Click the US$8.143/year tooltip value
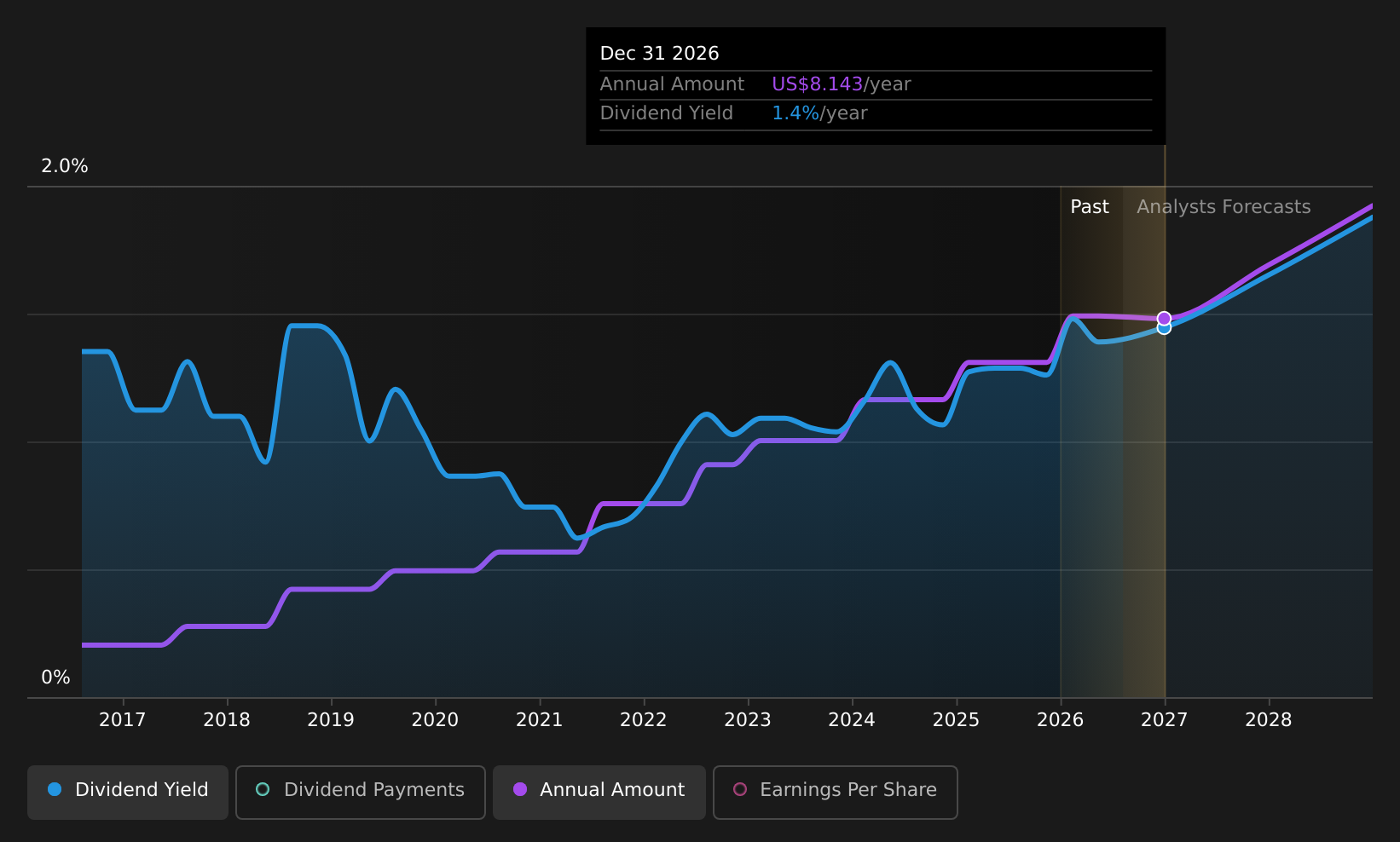This screenshot has height=842, width=1400. click(842, 84)
